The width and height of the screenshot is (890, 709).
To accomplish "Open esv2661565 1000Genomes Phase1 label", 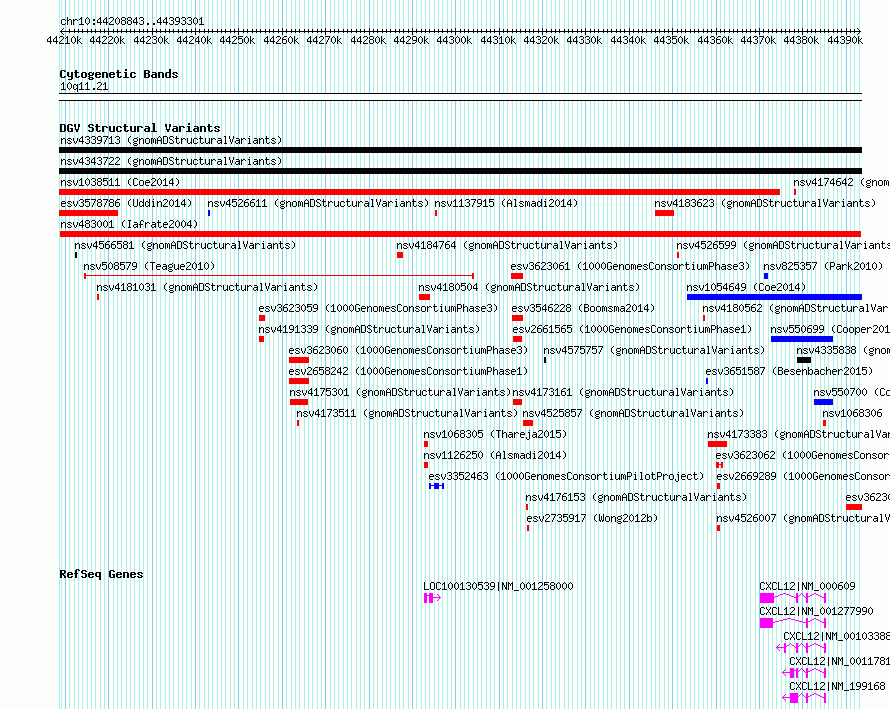I will click(x=632, y=329).
